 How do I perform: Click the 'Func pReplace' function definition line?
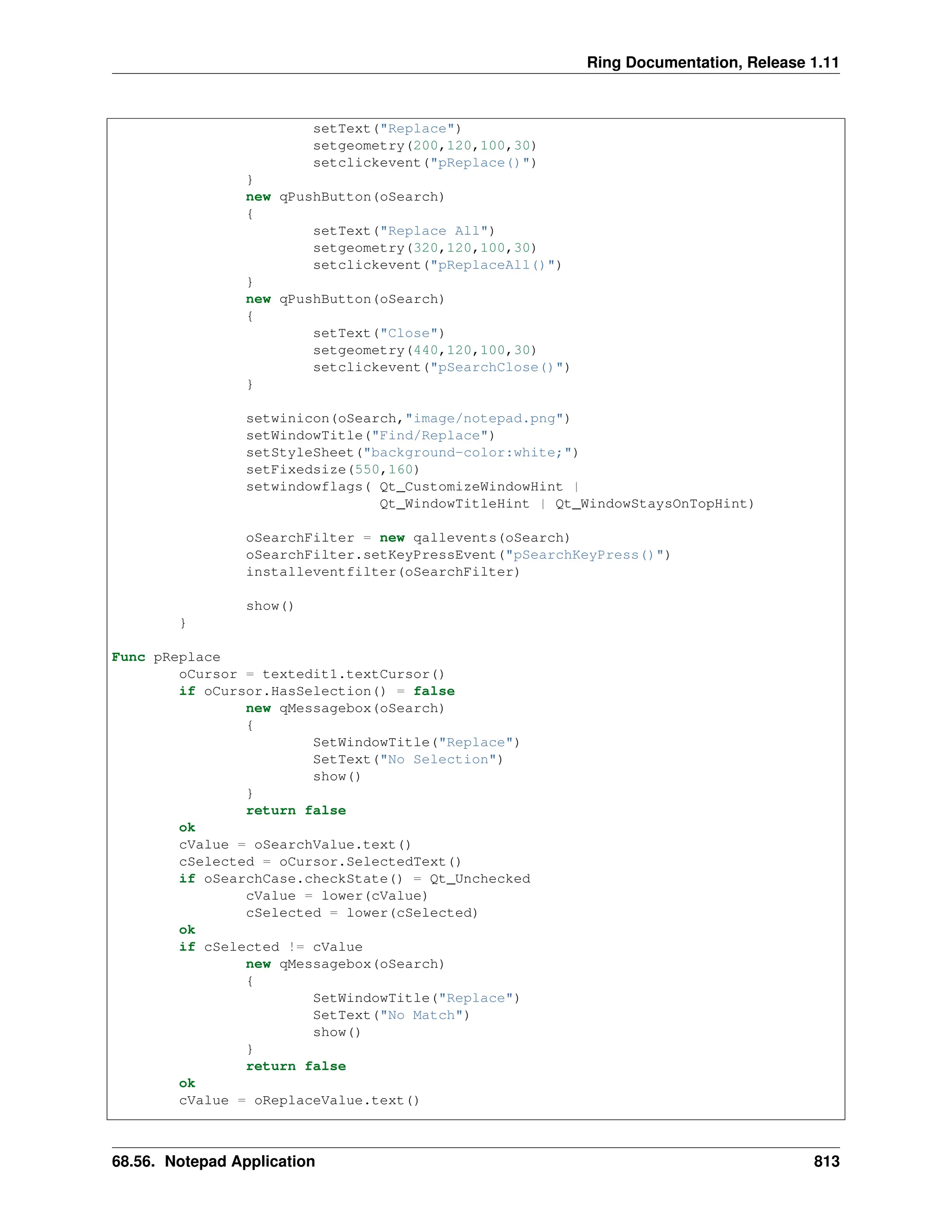[166, 657]
